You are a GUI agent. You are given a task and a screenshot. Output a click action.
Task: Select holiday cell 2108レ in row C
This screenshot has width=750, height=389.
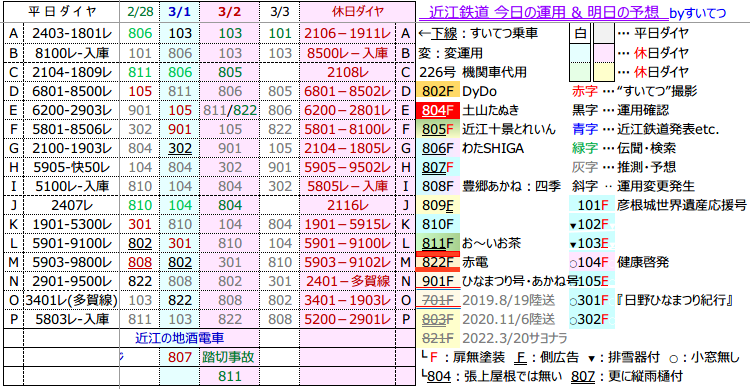click(x=348, y=72)
